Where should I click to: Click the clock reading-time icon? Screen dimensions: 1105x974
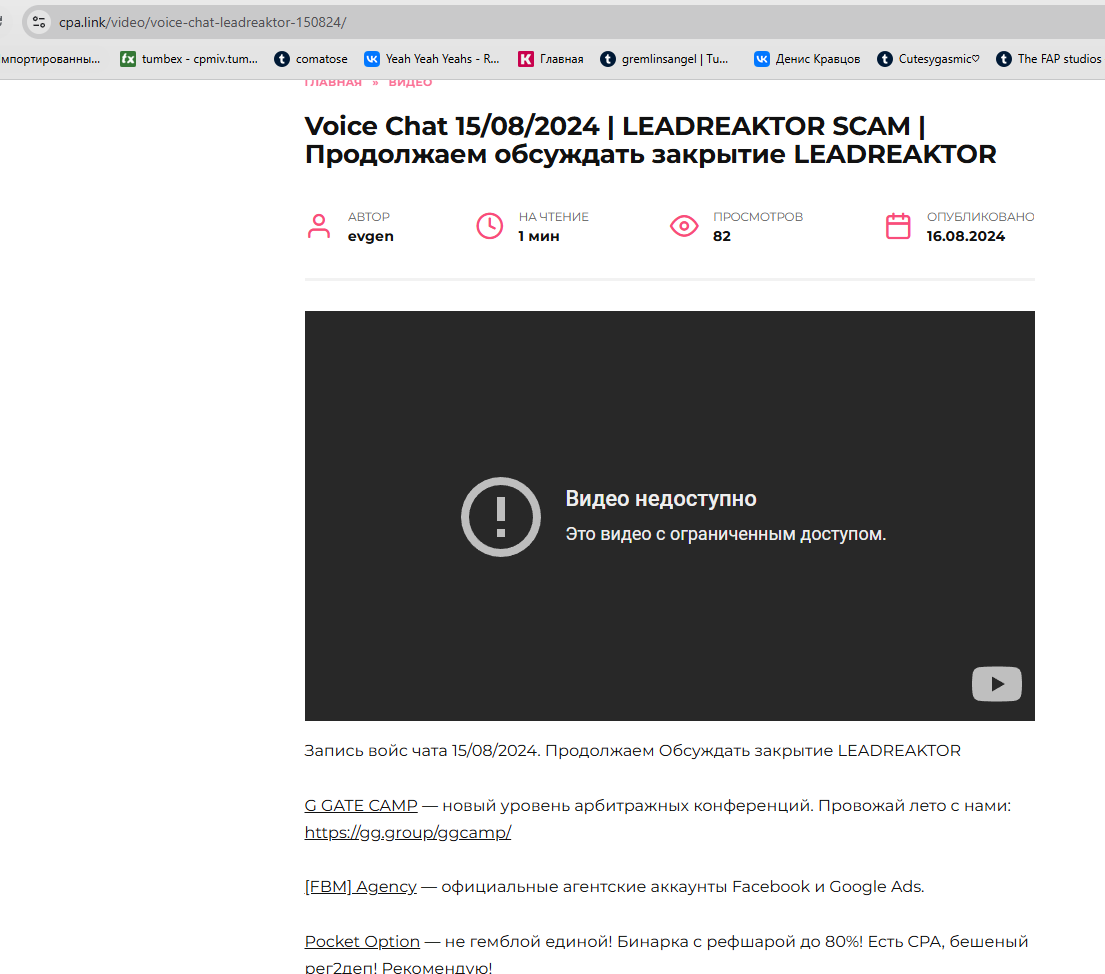click(490, 226)
